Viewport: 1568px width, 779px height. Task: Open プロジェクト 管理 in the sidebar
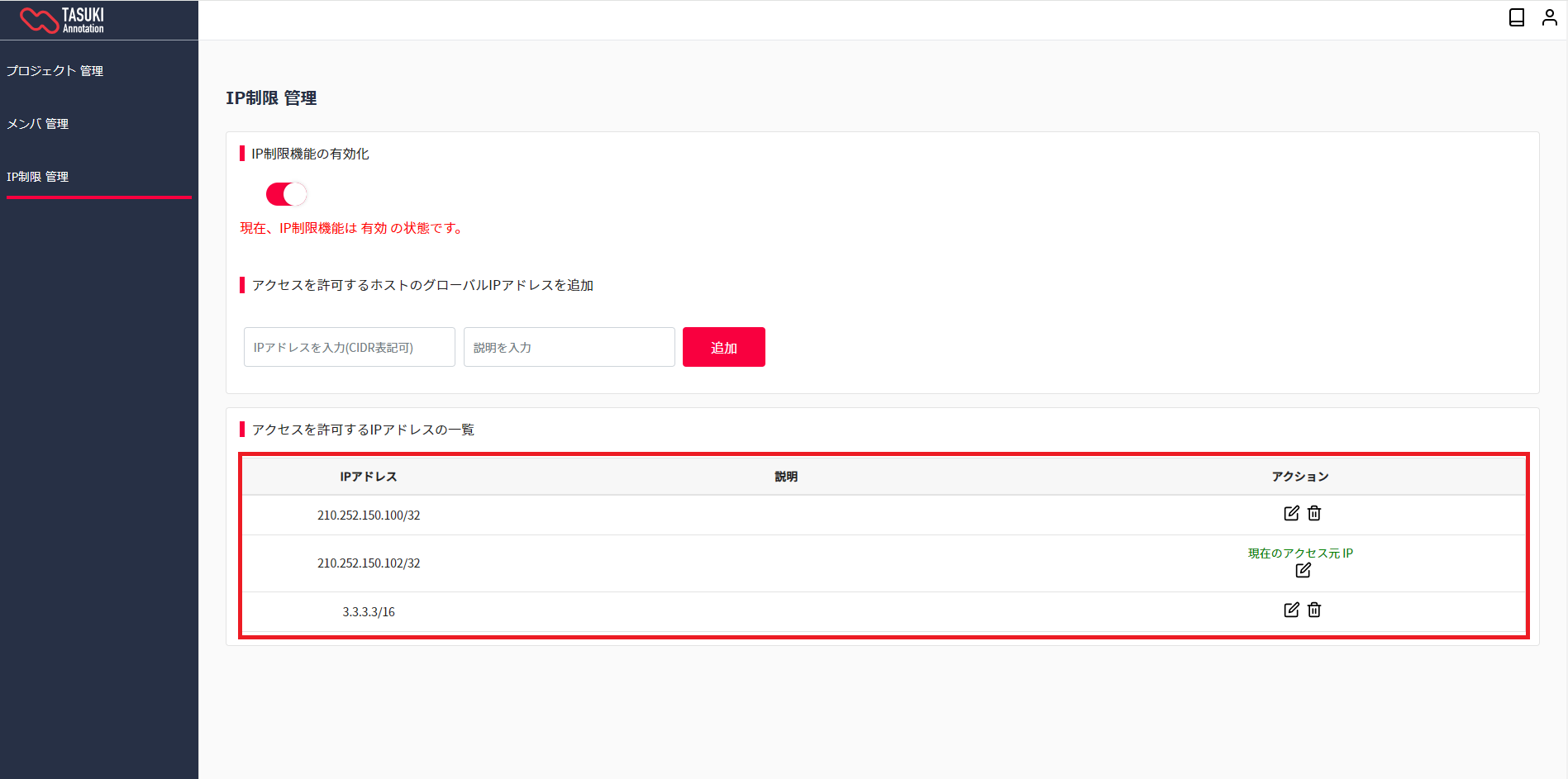tap(55, 71)
